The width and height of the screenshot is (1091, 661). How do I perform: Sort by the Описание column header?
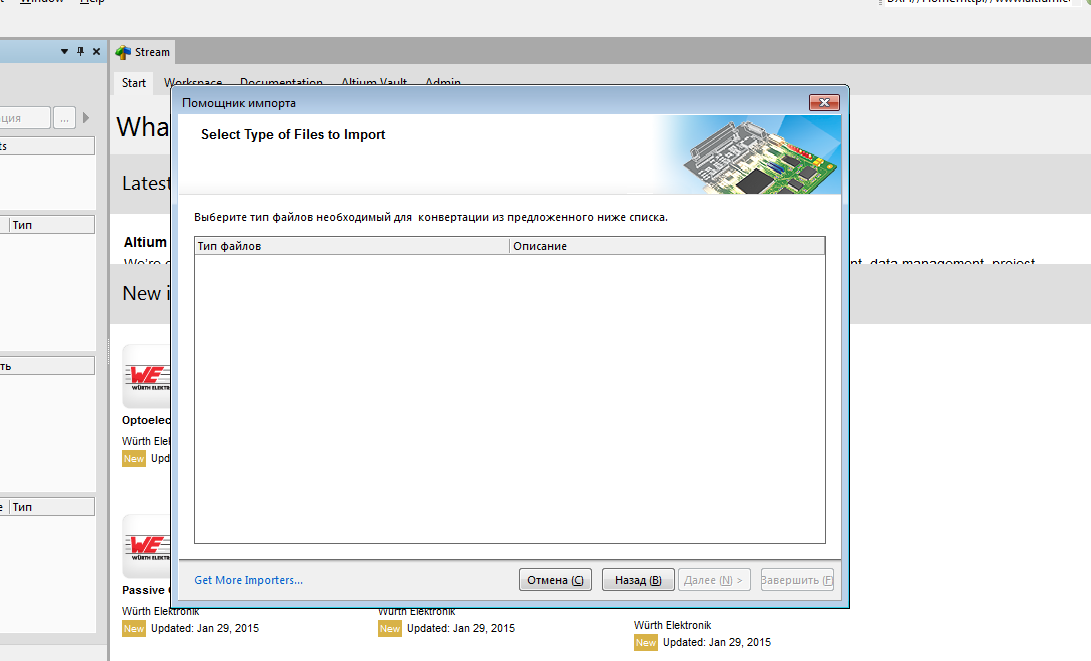coord(666,246)
